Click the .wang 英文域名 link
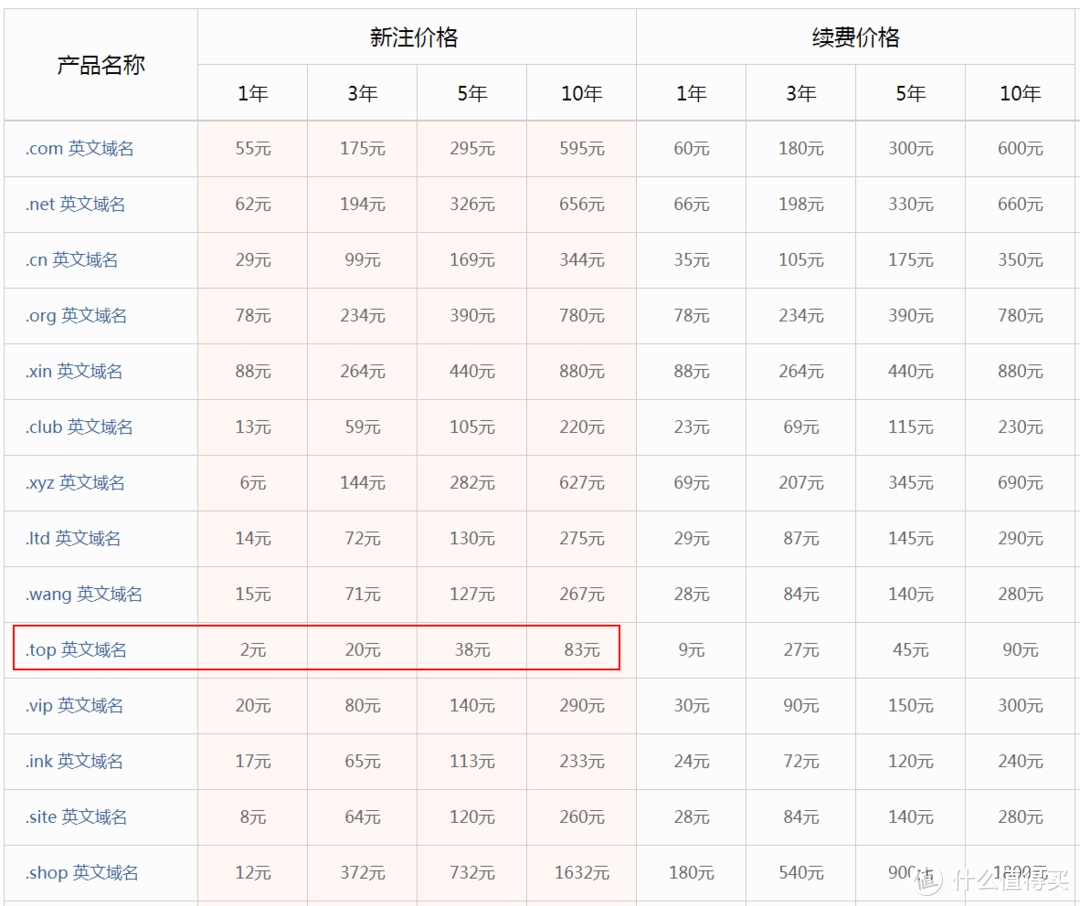Viewport: 1080px width, 906px height. (x=85, y=595)
